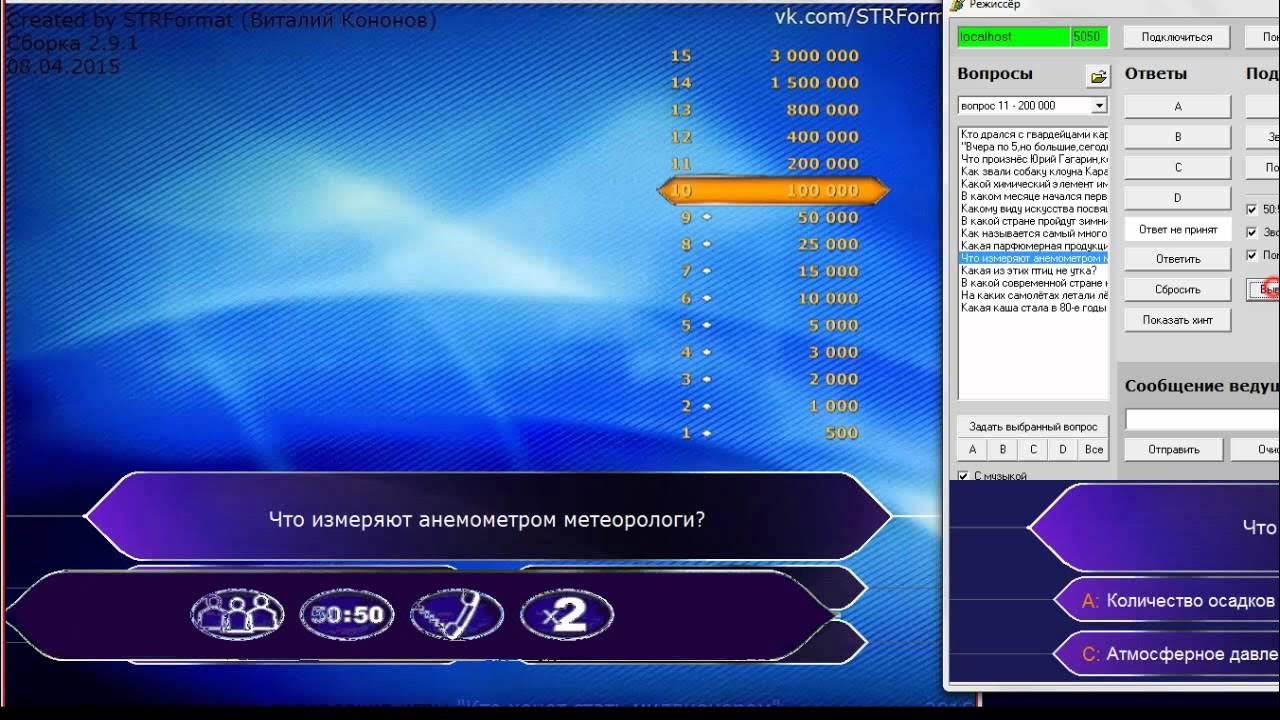Uncheck the "С музыкой" checkbox

click(x=964, y=476)
